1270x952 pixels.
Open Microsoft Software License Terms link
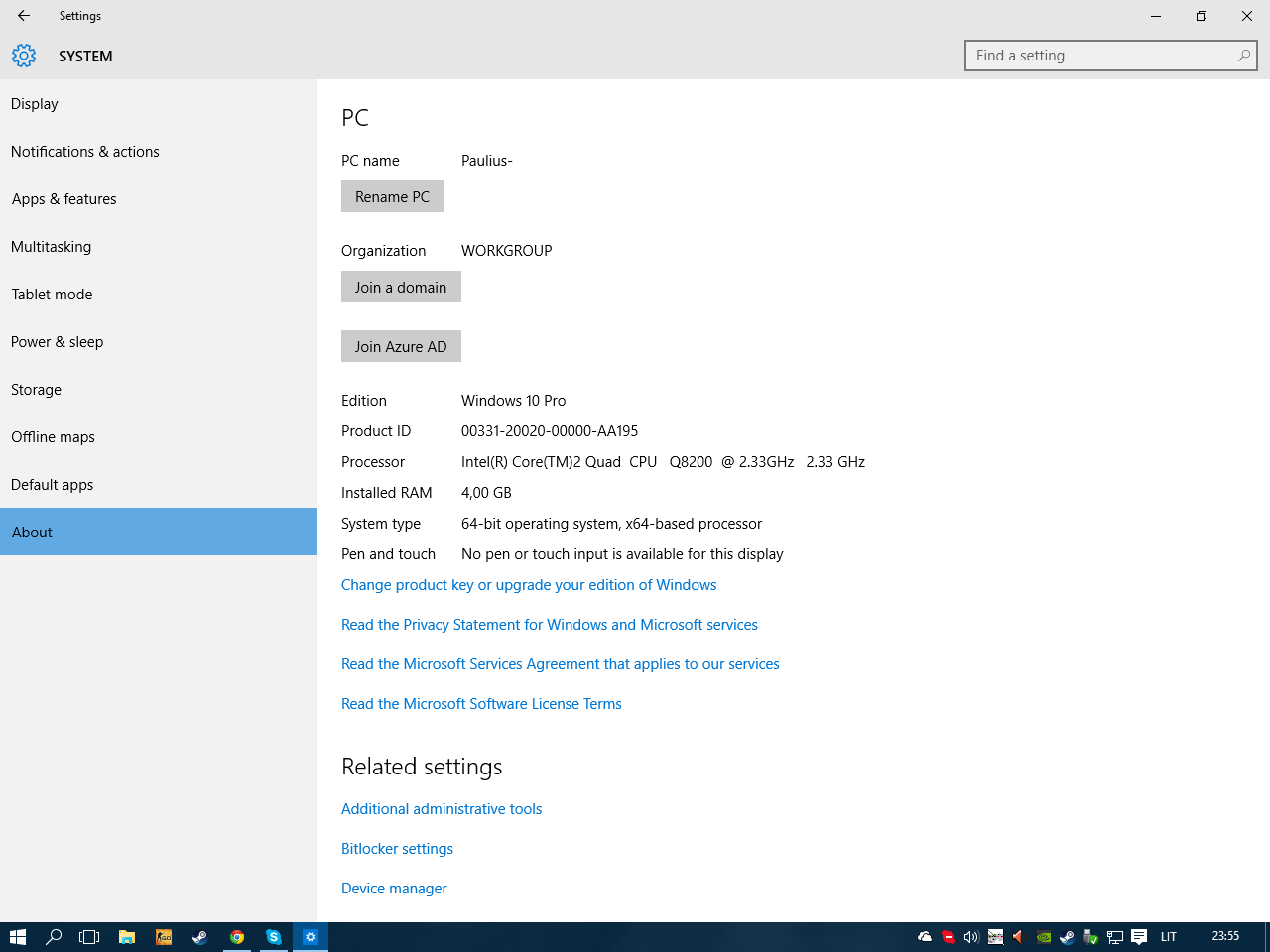click(x=481, y=704)
